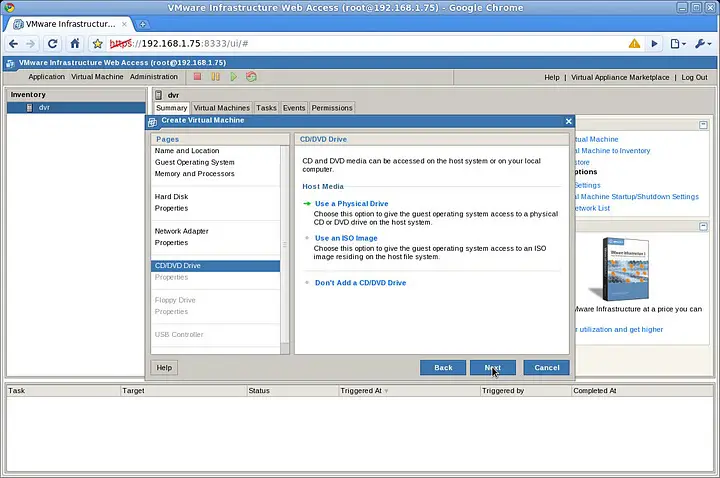Viewport: 720px width, 478px height.
Task: Click the yellow security warning triangle
Action: [x=634, y=44]
